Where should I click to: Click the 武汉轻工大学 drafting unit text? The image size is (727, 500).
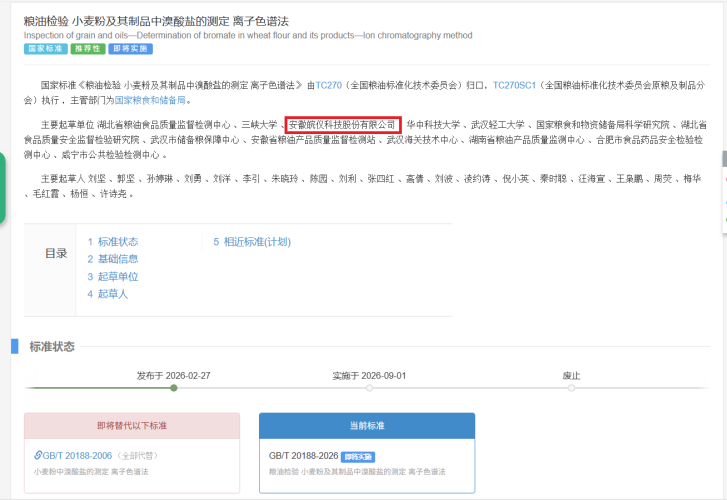coord(498,125)
